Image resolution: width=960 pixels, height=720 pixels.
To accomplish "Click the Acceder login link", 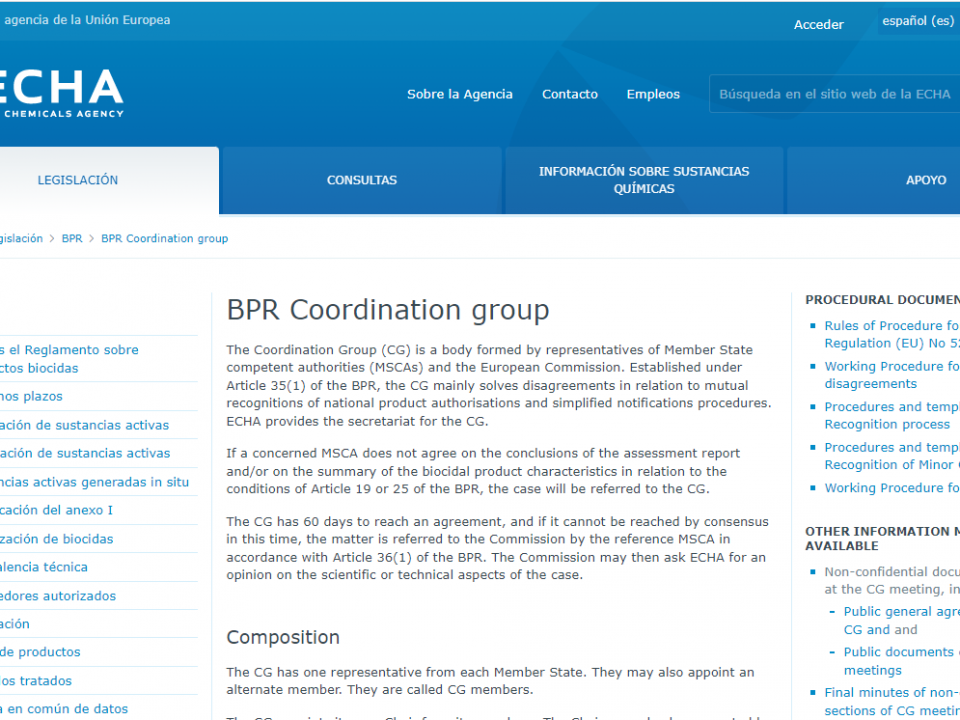I will 818,25.
